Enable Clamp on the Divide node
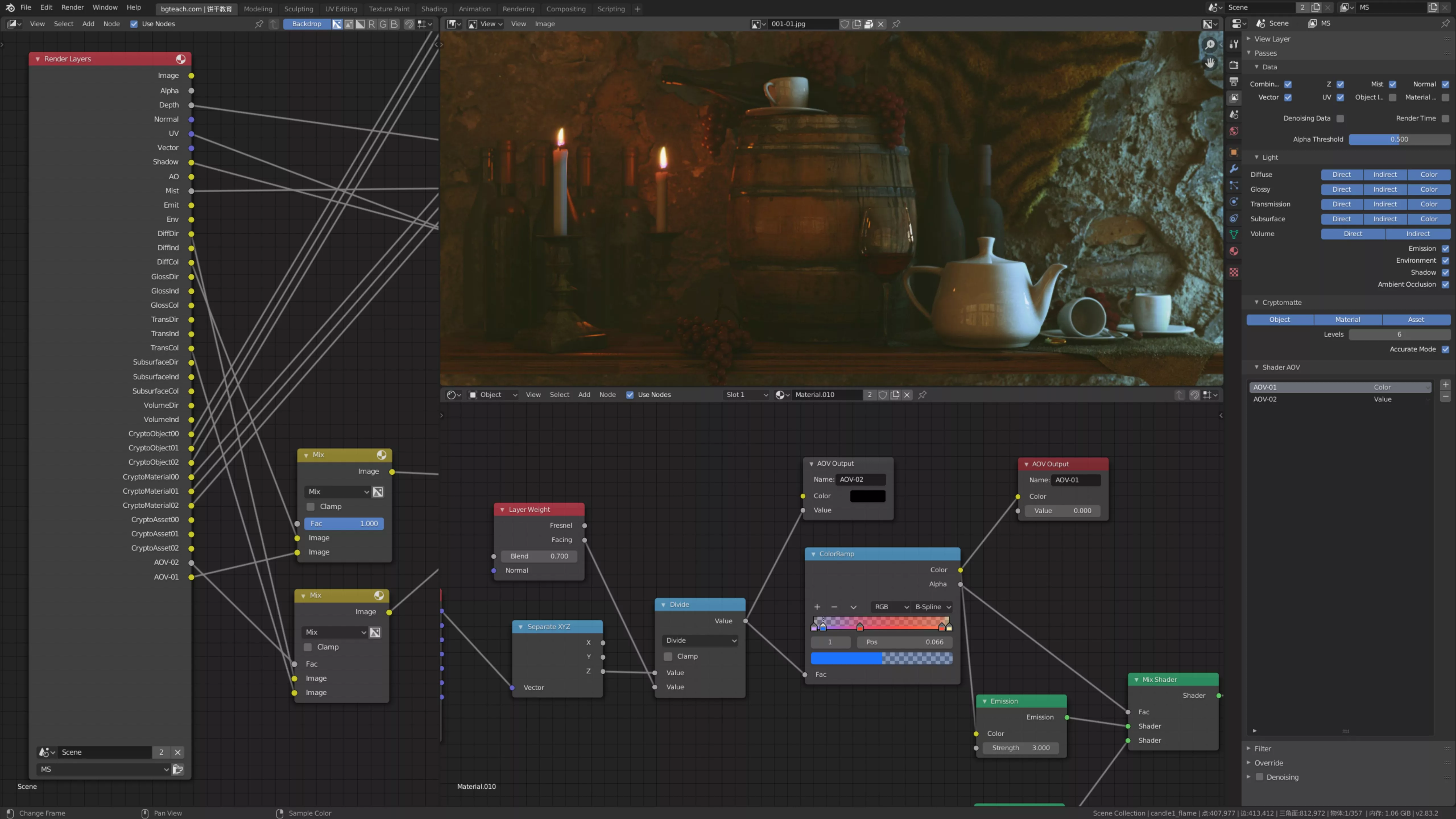This screenshot has width=1456, height=819. click(668, 656)
